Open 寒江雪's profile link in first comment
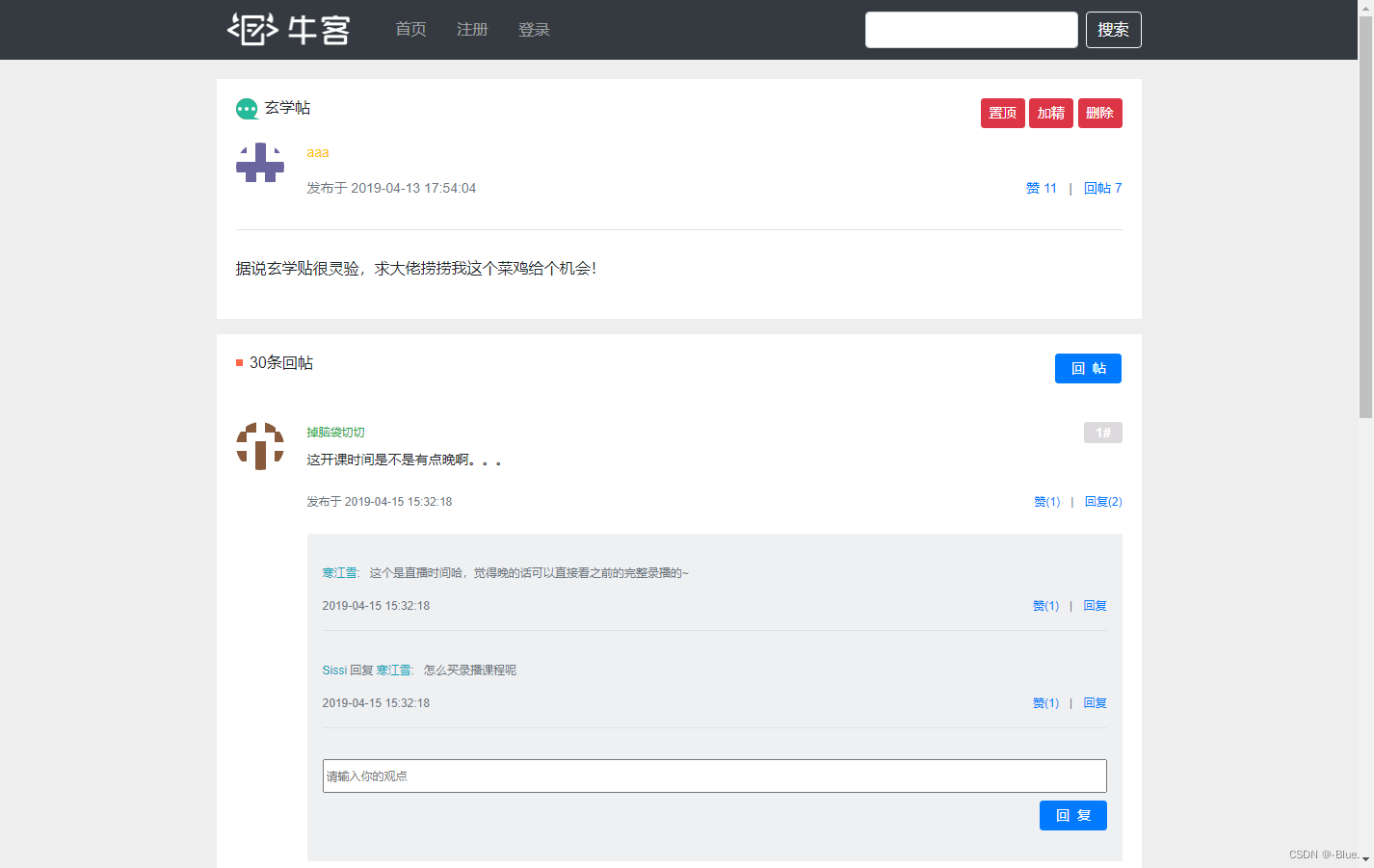The image size is (1374, 868). coord(339,571)
